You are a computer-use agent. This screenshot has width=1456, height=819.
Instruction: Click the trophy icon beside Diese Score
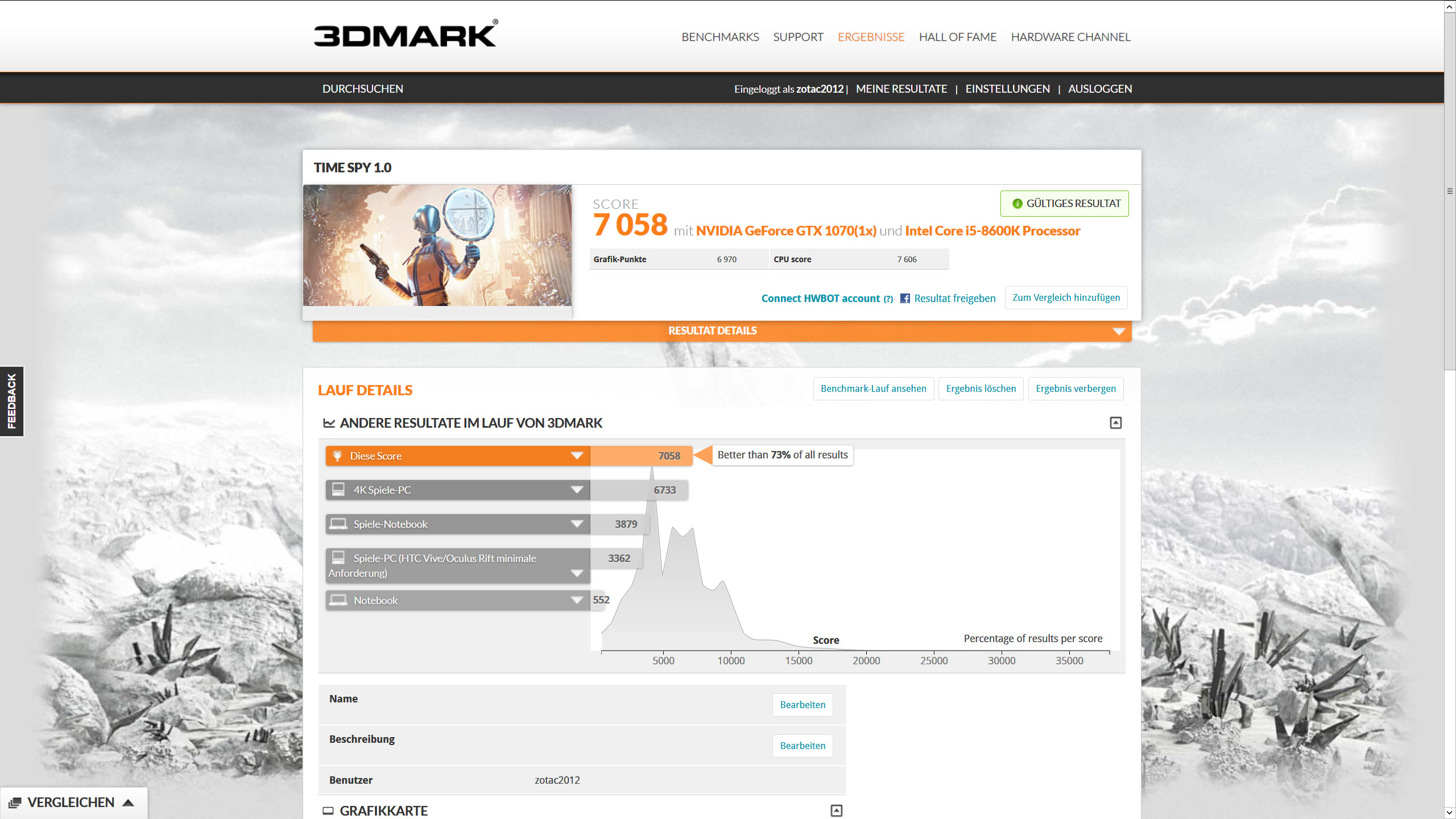[337, 456]
